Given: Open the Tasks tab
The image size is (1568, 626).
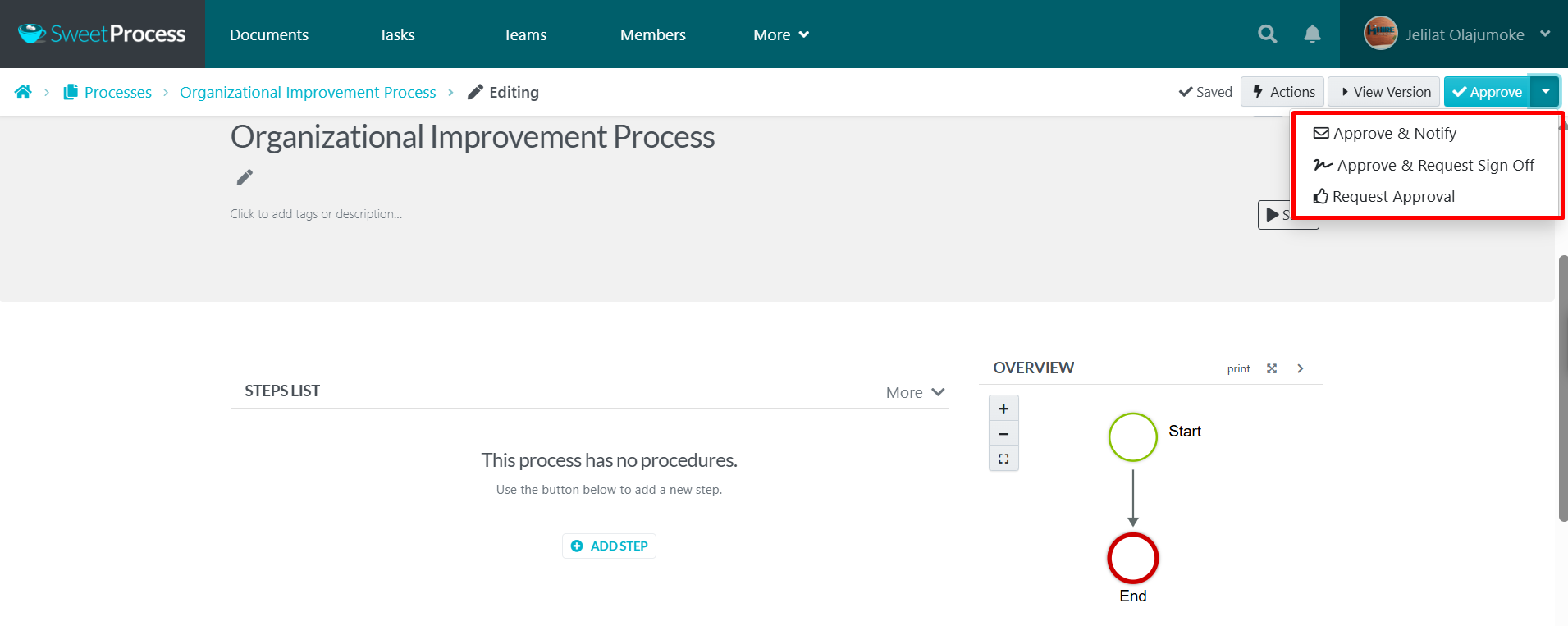Looking at the screenshot, I should pyautogui.click(x=397, y=34).
